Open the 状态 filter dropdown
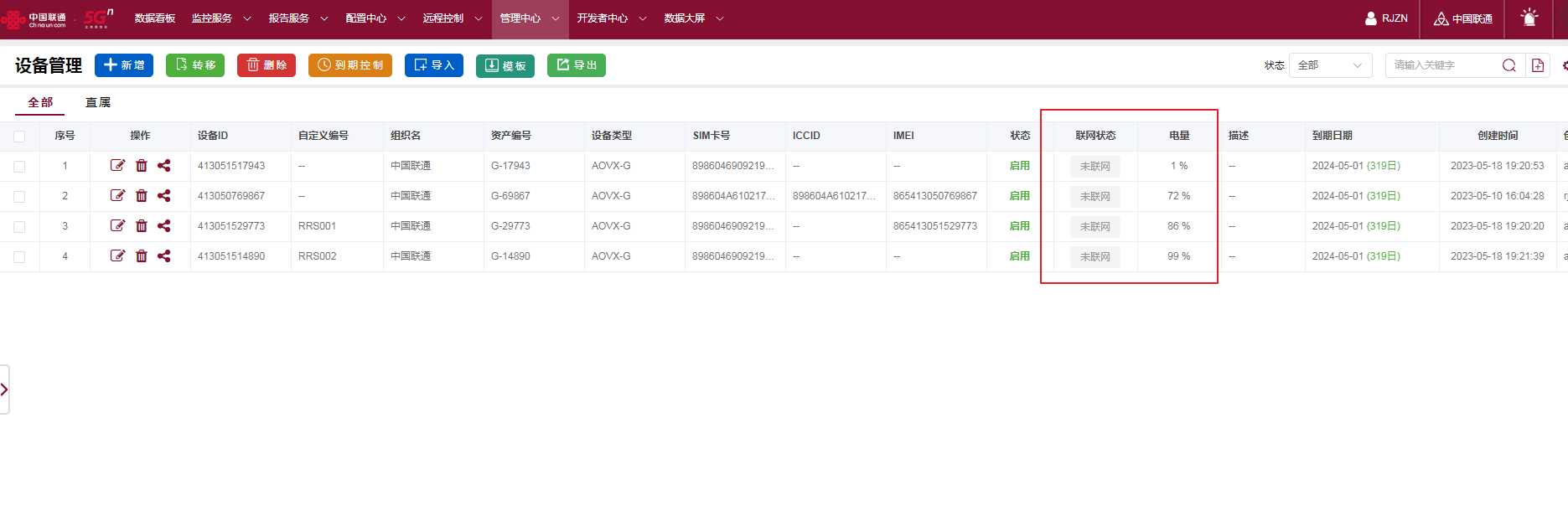 pyautogui.click(x=1330, y=65)
